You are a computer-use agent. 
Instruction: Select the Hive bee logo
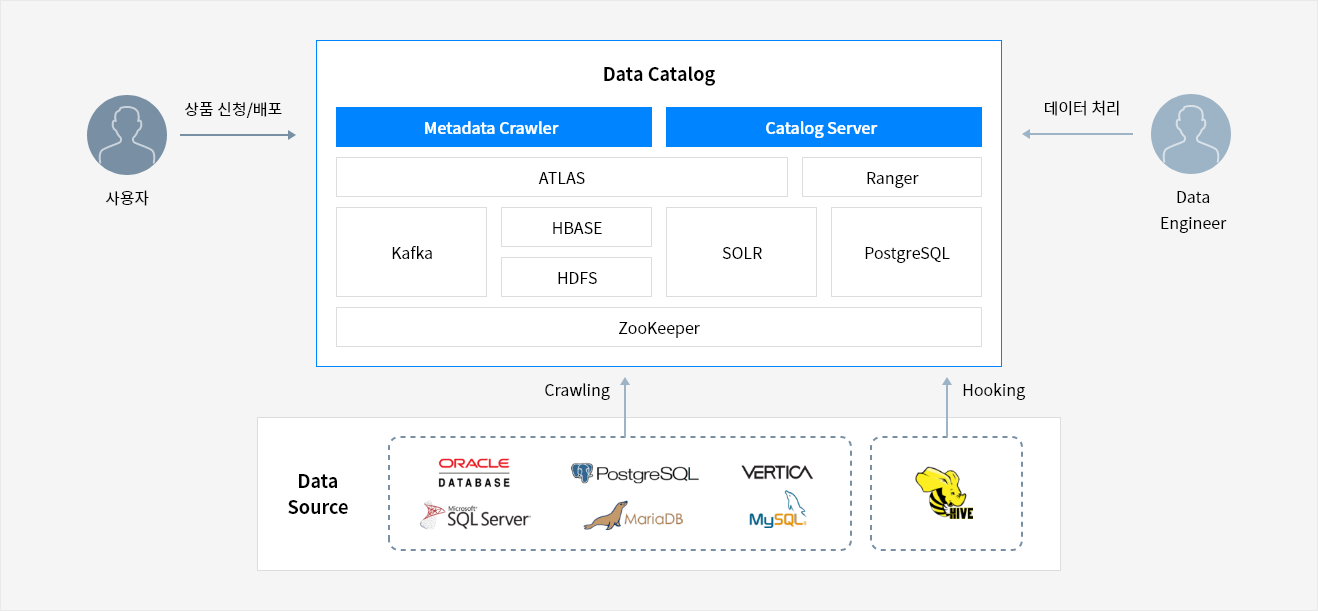point(945,494)
